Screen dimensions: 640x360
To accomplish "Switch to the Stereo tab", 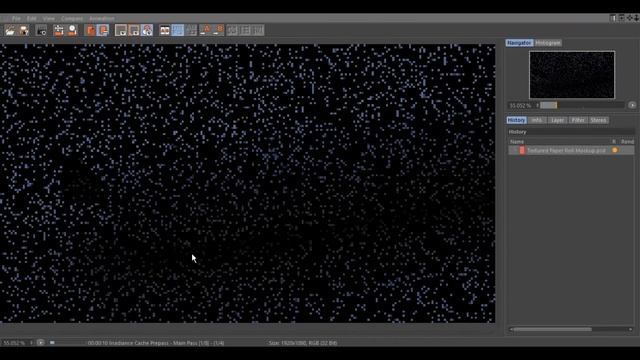I will tap(598, 120).
